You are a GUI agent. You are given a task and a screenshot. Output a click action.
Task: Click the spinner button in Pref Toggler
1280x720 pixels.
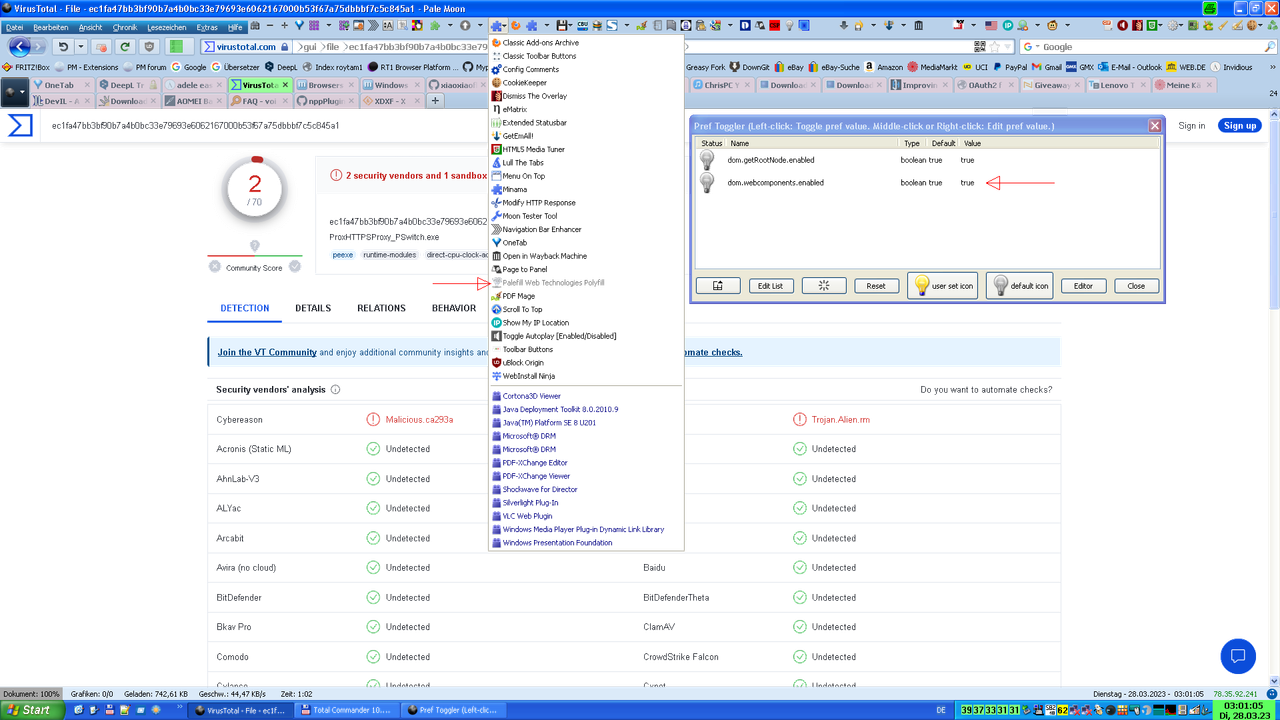pyautogui.click(x=824, y=286)
